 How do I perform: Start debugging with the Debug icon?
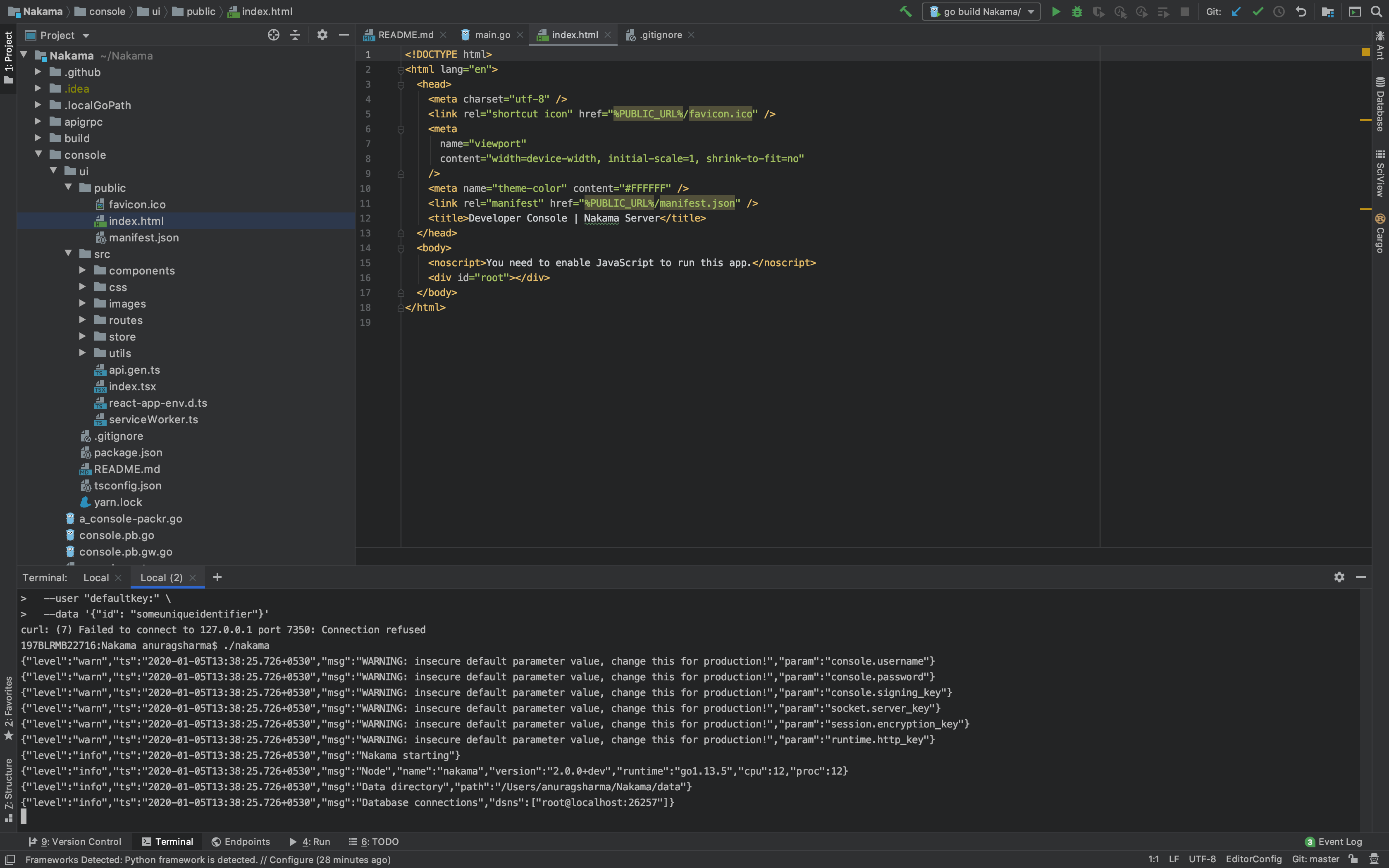coord(1077,12)
